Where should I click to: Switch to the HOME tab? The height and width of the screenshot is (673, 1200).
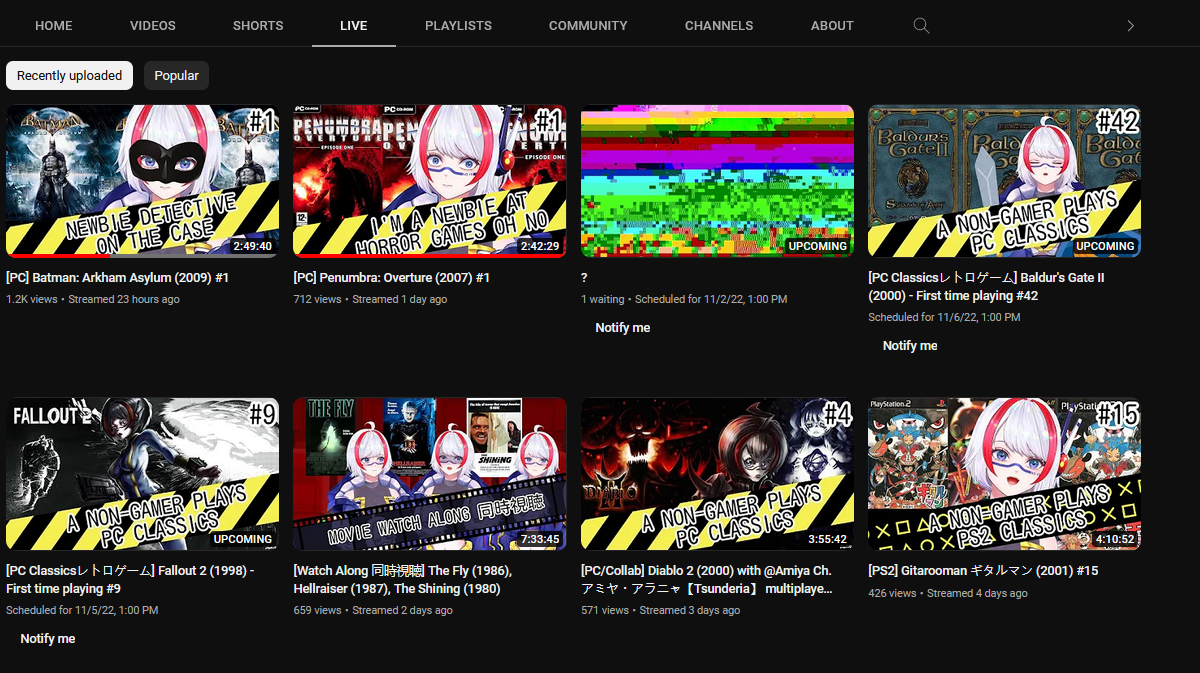click(x=54, y=26)
